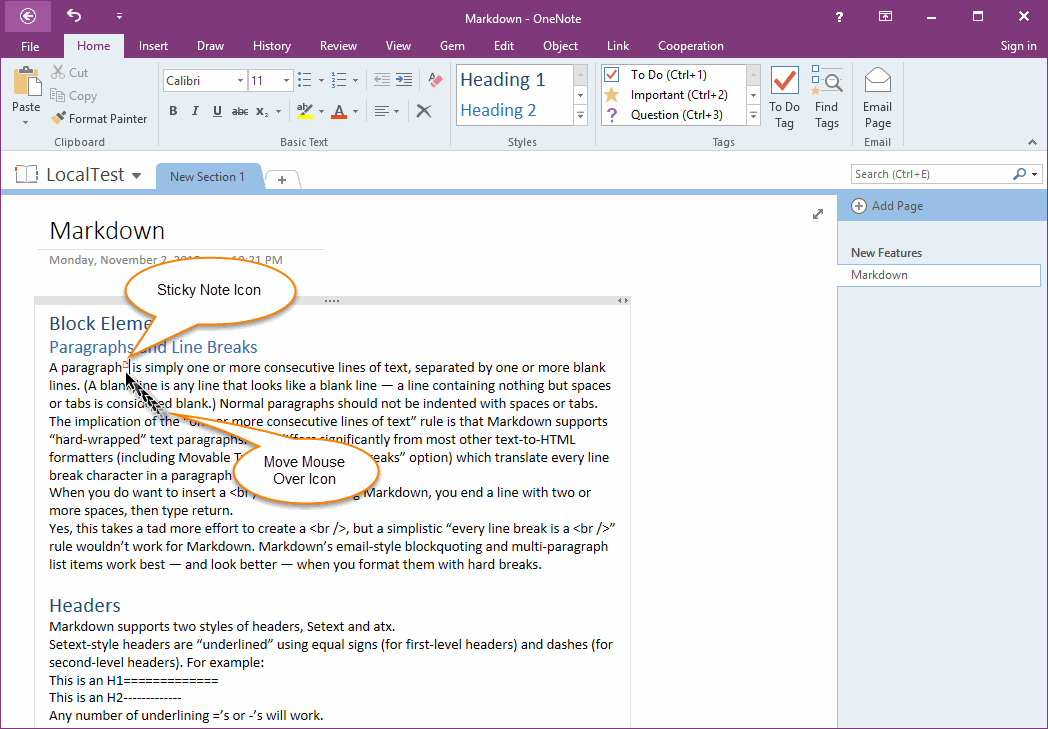
Task: Click the bullet list icon
Action: coord(305,80)
